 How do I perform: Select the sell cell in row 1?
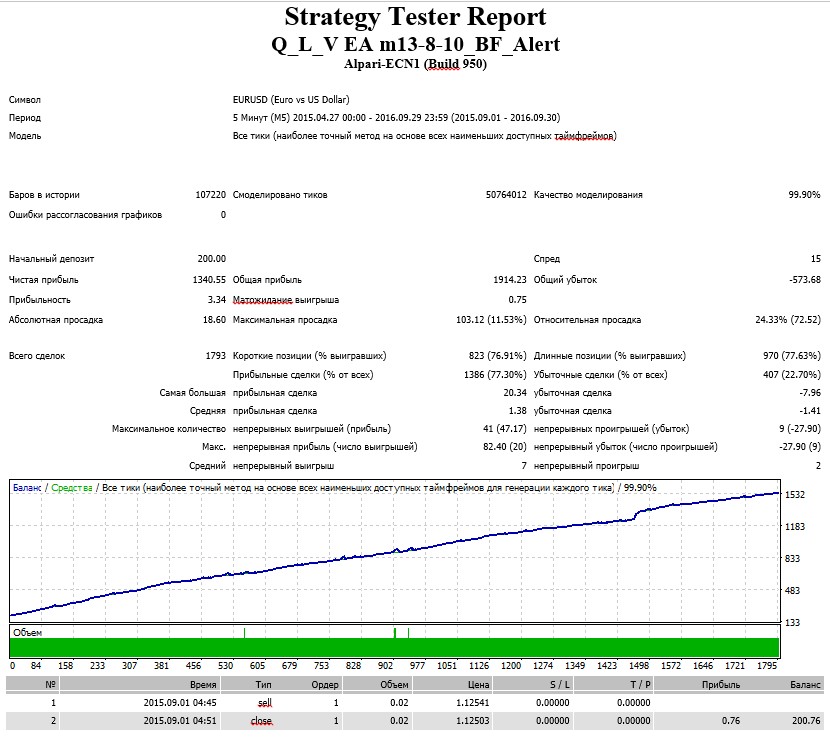[x=265, y=703]
